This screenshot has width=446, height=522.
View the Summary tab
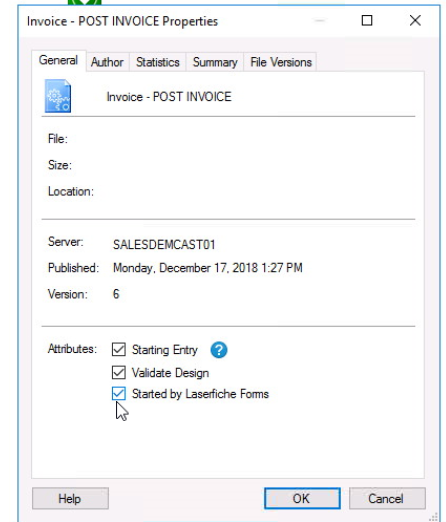(215, 62)
